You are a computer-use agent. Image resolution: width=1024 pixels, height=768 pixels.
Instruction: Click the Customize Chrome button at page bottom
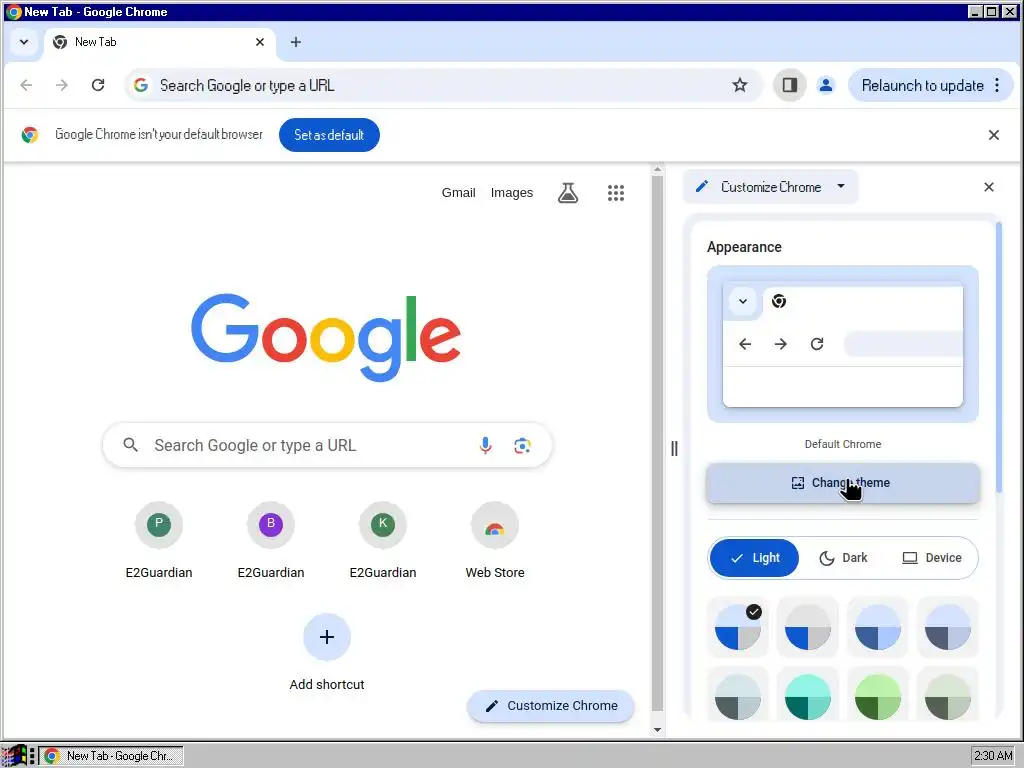pos(551,706)
